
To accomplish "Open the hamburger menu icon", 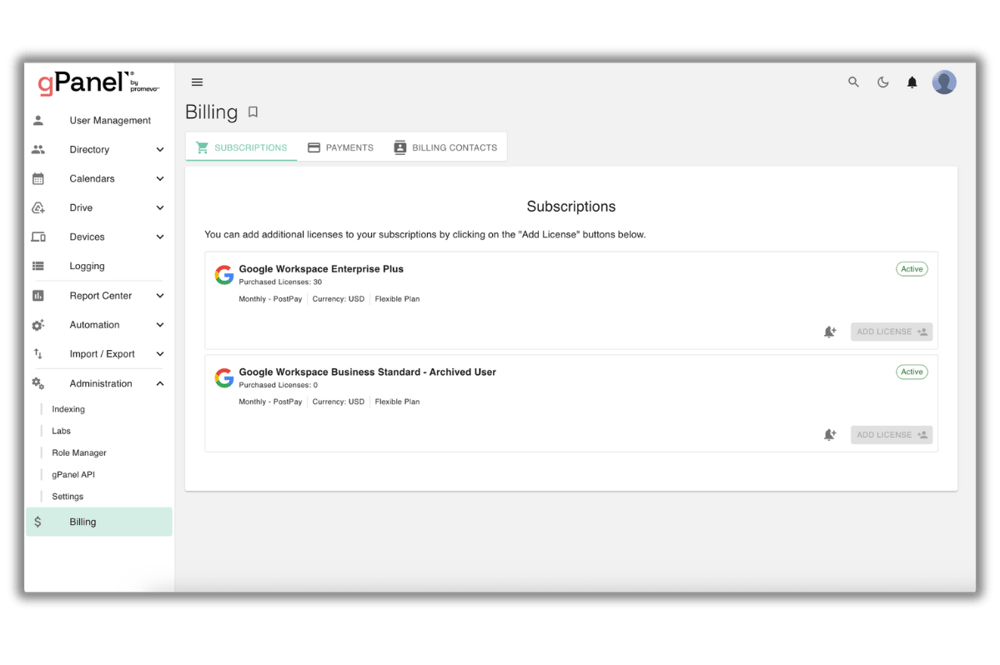I will point(197,82).
